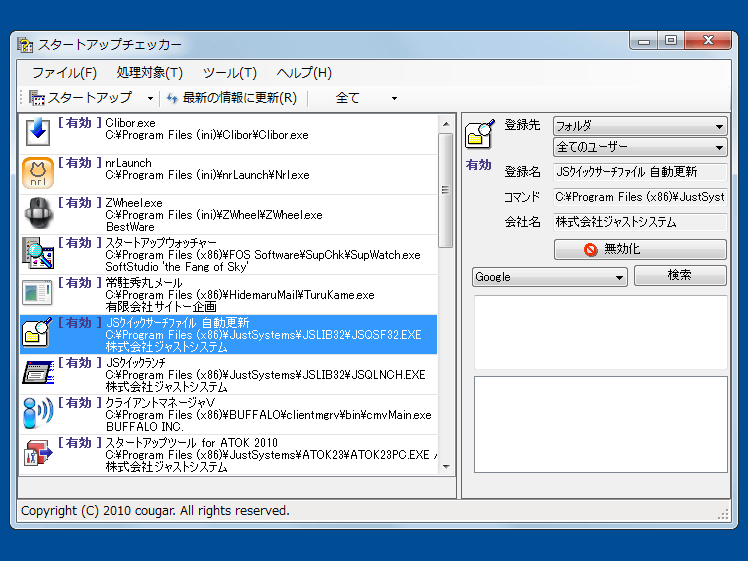Click the スタートアップウォッチャー magnifier icon
748x561 pixels.
coord(38,253)
